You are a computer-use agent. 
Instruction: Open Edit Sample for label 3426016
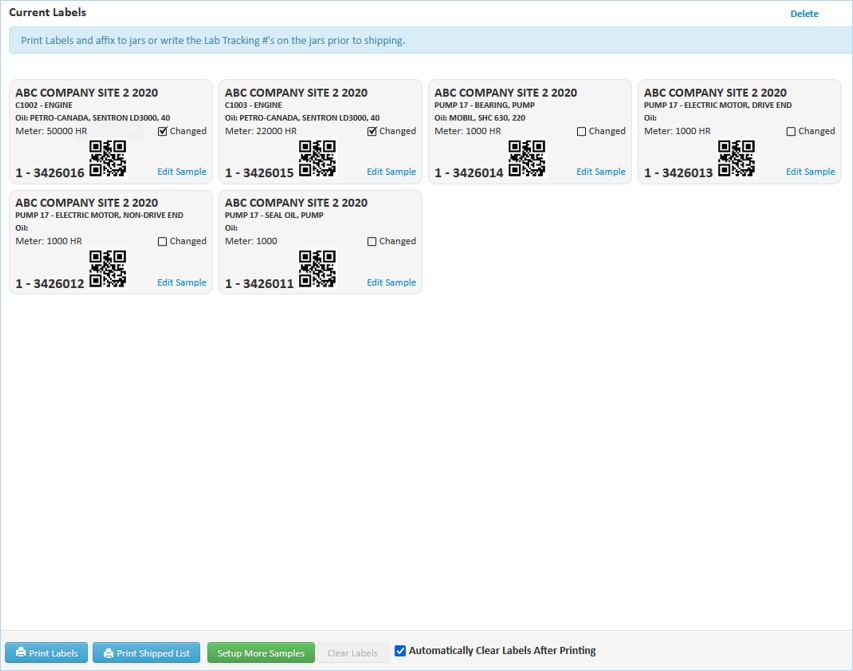coord(181,172)
